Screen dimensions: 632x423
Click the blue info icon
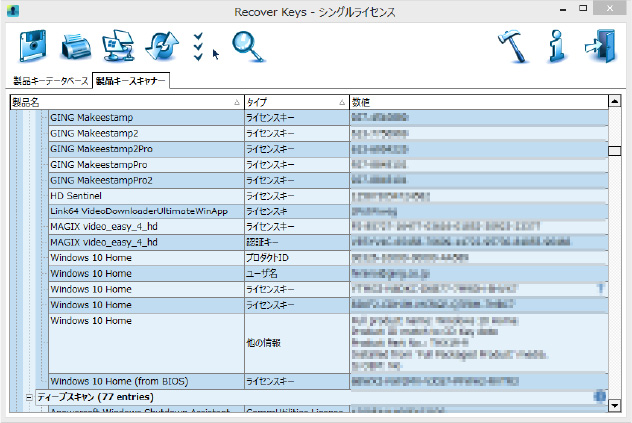[x=557, y=46]
